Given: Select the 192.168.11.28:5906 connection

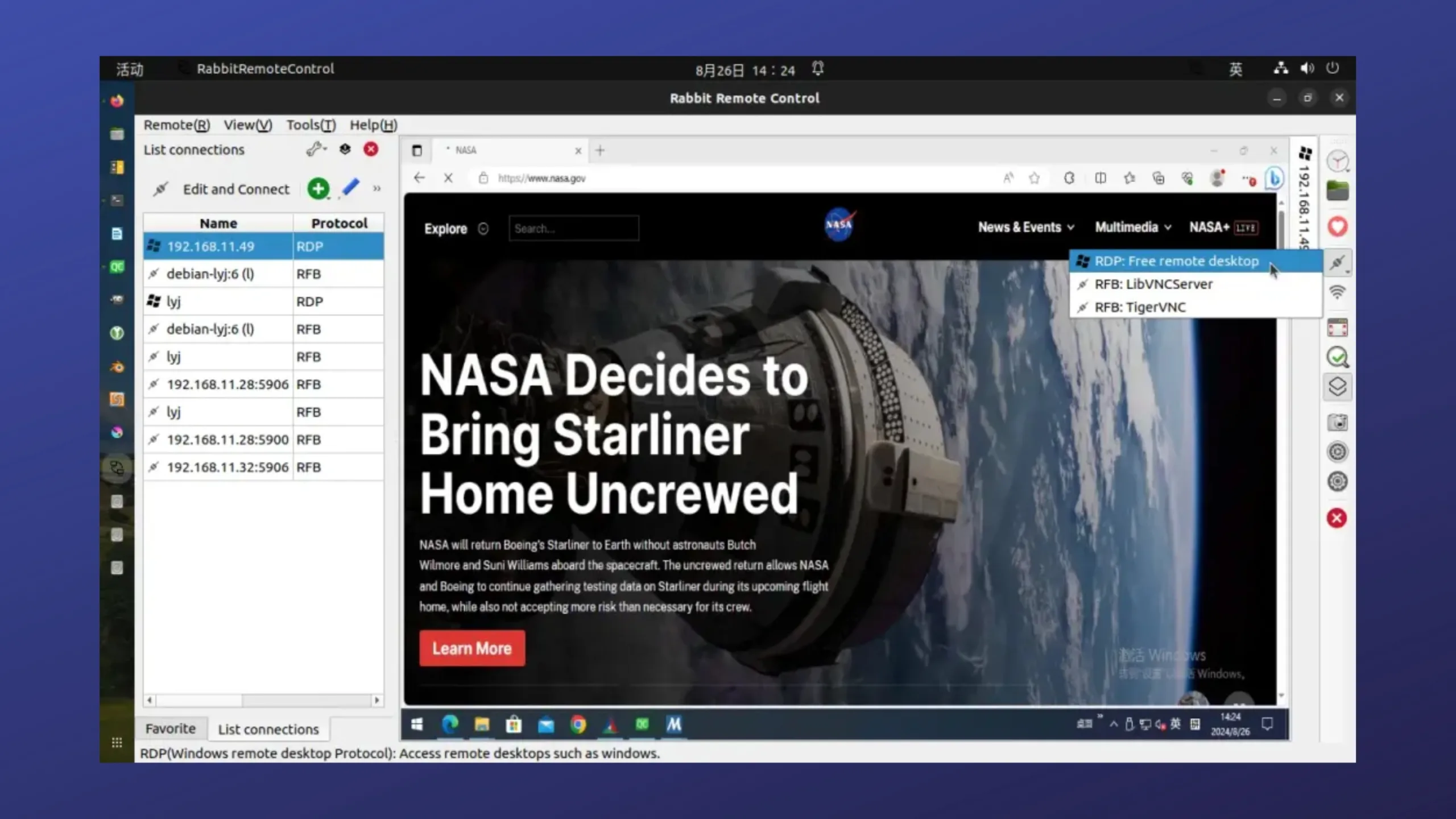Looking at the screenshot, I should 264,384.
